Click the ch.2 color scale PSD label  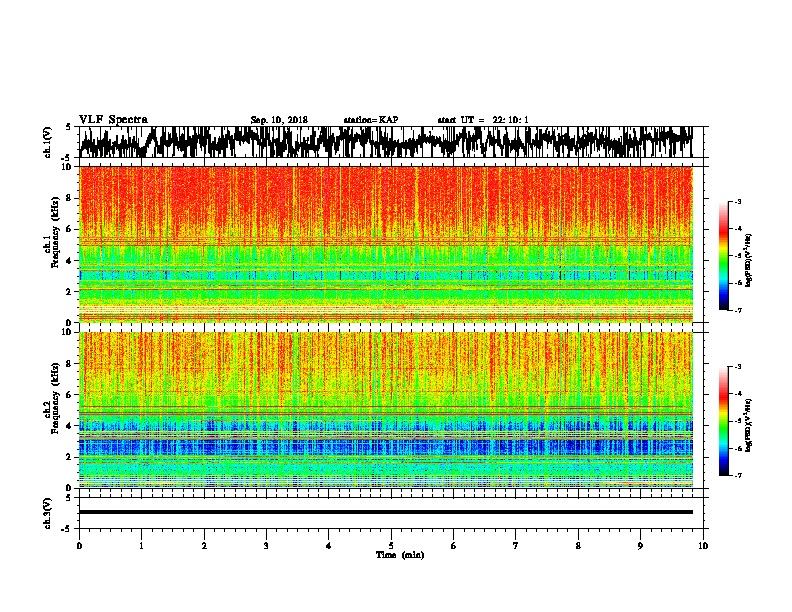[749, 425]
